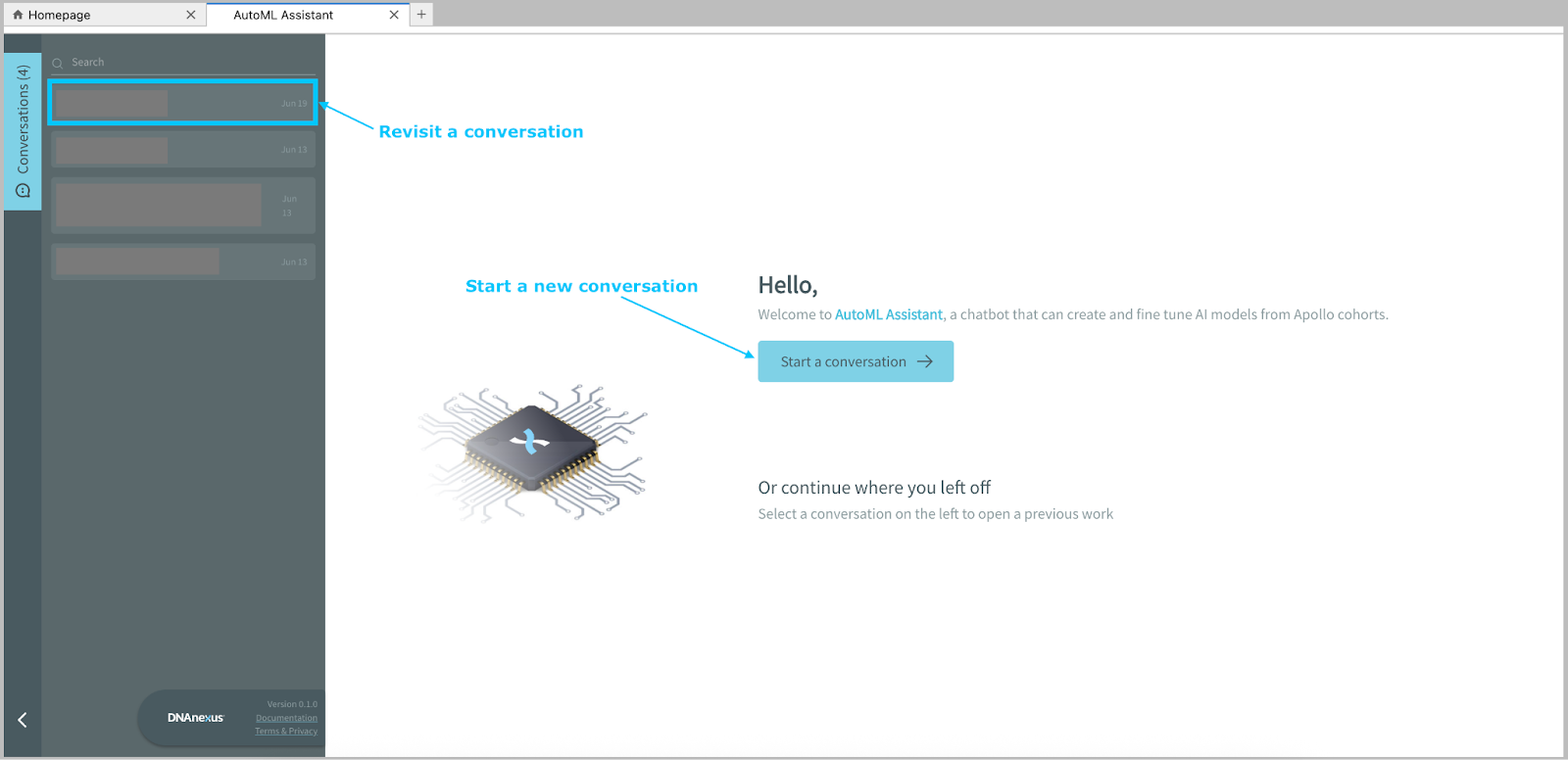Viewport: 1568px width, 760px height.
Task: Select the last conversation in the list
Action: 183,261
